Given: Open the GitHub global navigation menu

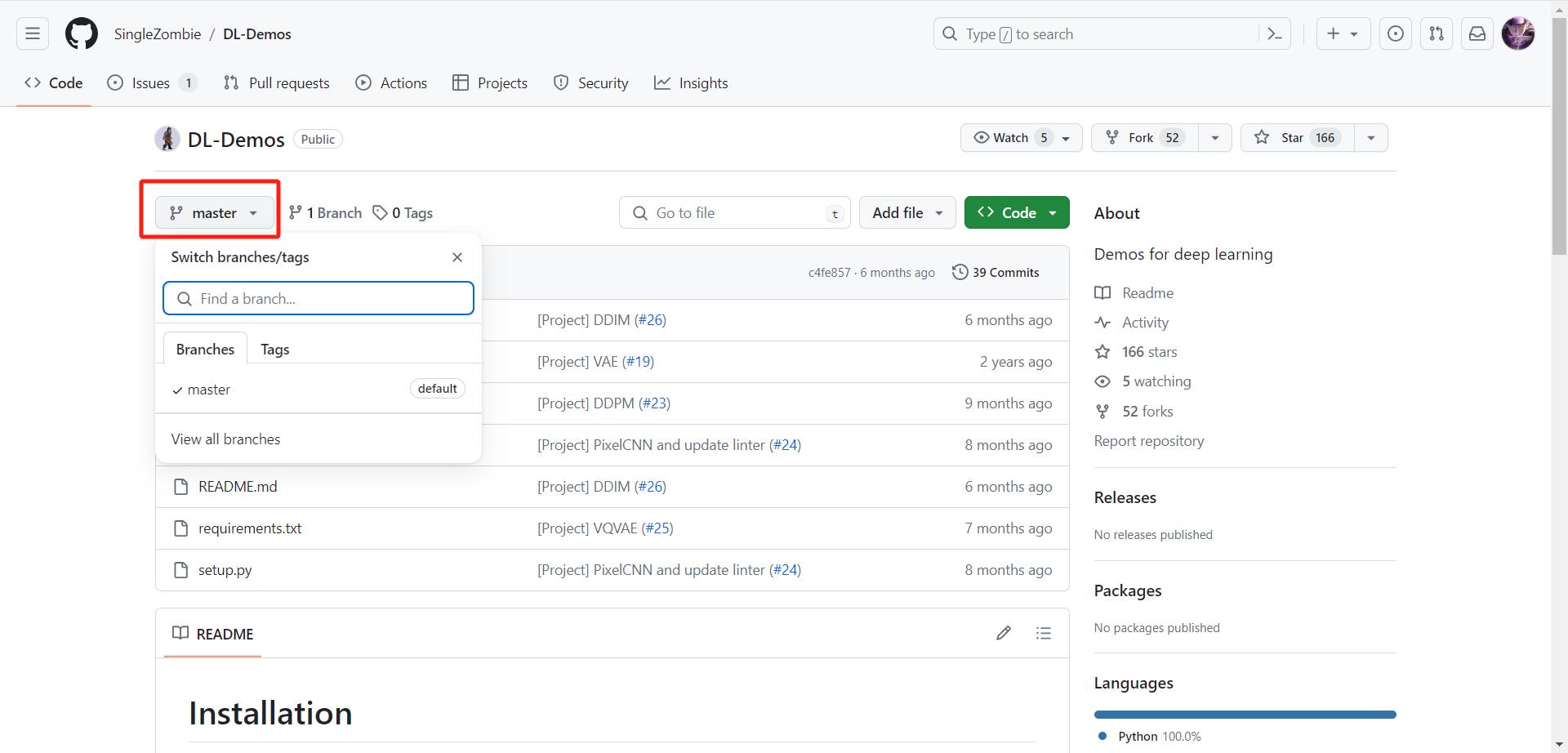Looking at the screenshot, I should coord(31,33).
